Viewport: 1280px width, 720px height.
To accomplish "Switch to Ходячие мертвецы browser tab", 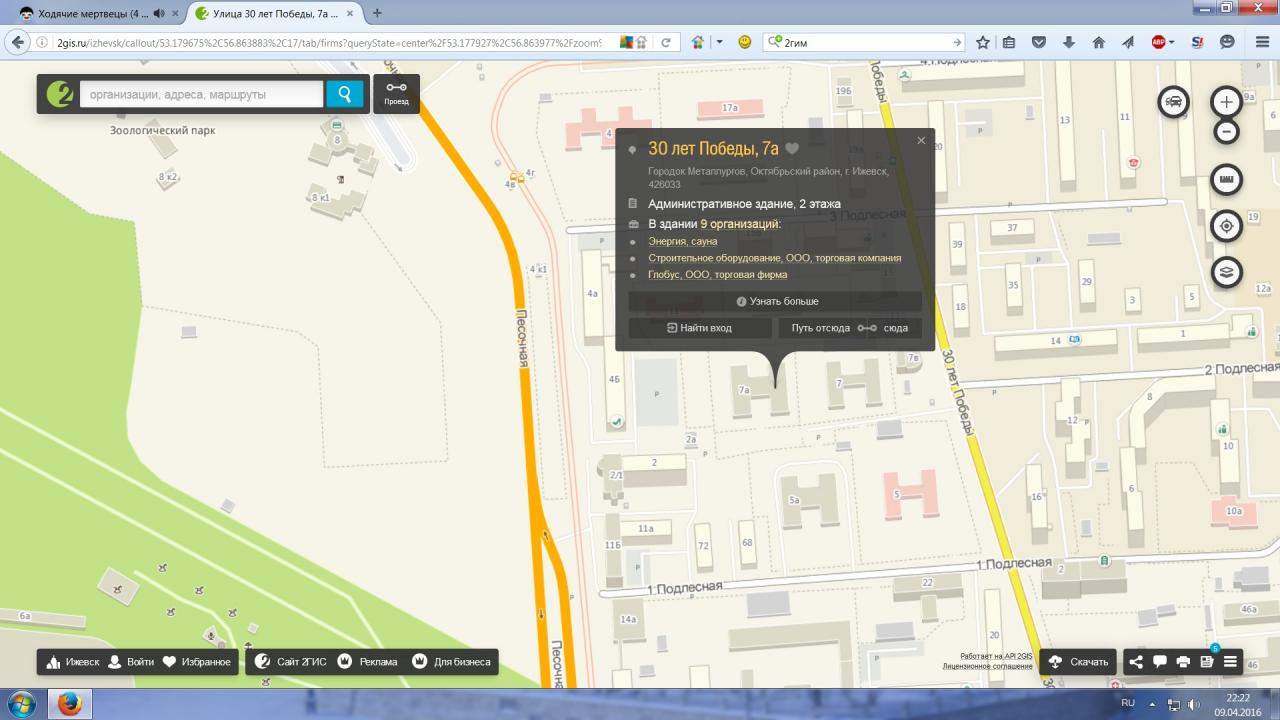I will (x=95, y=13).
